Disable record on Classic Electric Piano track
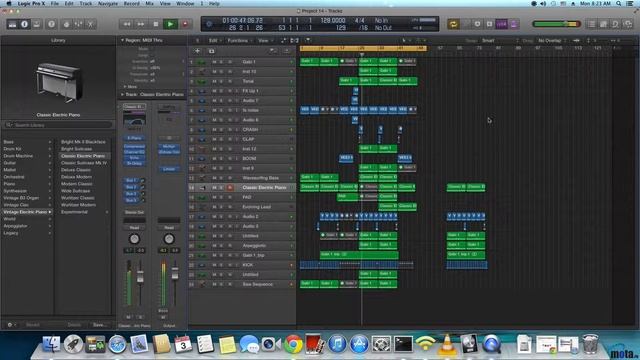This screenshot has height=360, width=640. click(x=230, y=187)
